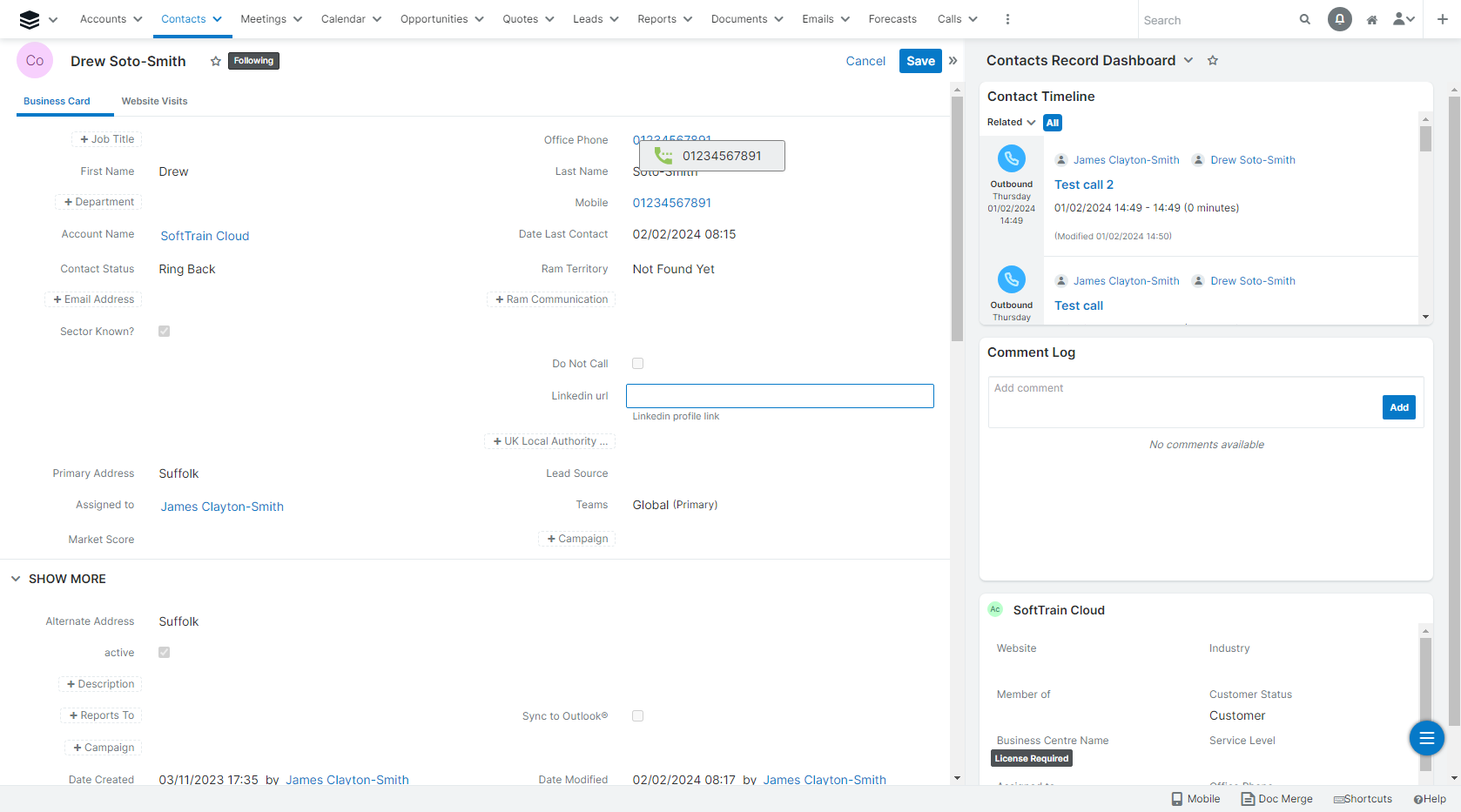This screenshot has width=1461, height=812.
Task: Open the SoftTrain Cloud account link
Action: (x=205, y=236)
